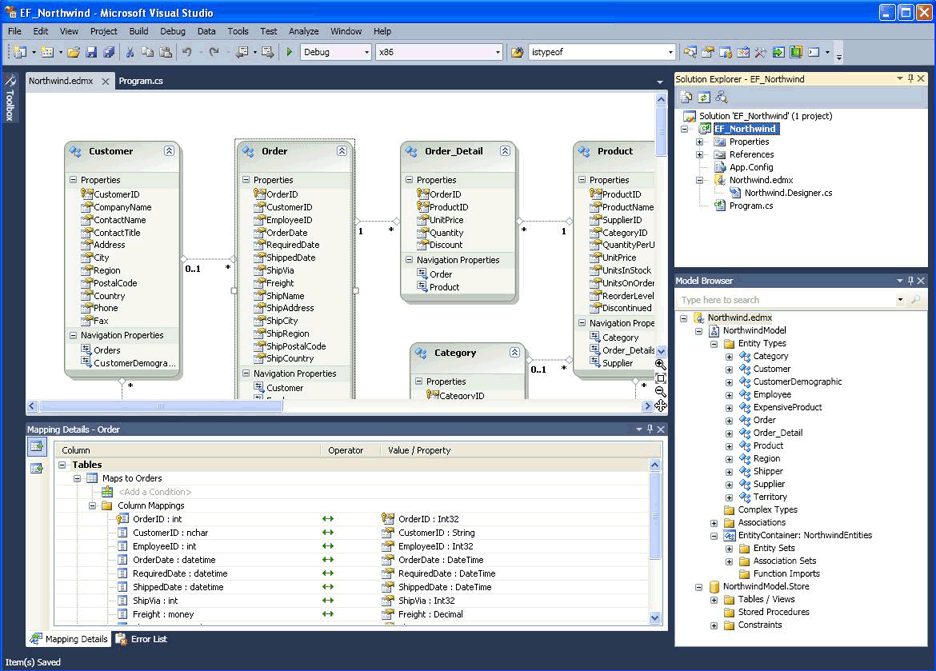Screen dimensions: 936x671
Task: Close the Mapping Details panel
Action: click(x=661, y=429)
